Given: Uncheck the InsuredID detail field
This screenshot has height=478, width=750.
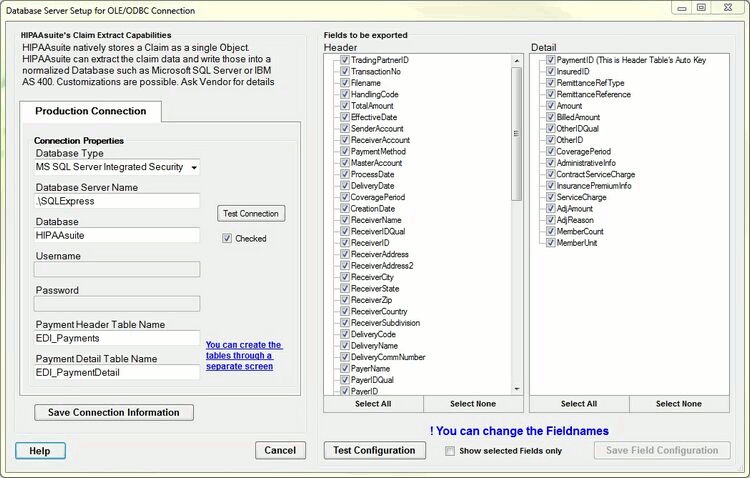Looking at the screenshot, I should click(551, 72).
